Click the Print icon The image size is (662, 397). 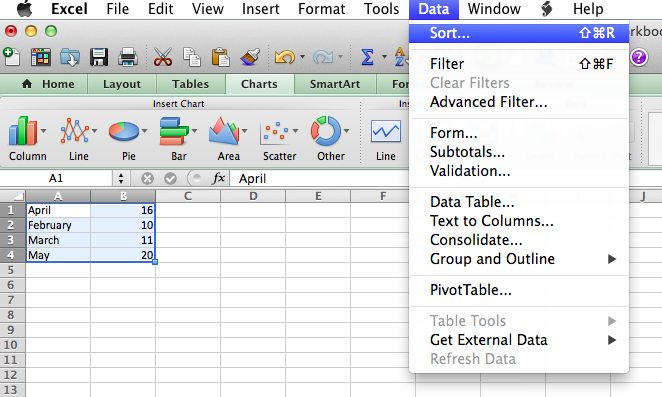coord(128,57)
